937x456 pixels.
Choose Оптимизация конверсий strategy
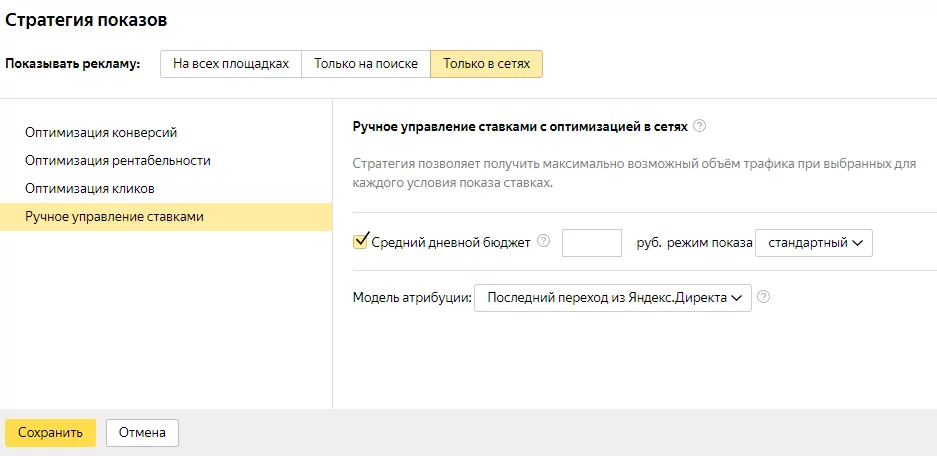coord(166,133)
